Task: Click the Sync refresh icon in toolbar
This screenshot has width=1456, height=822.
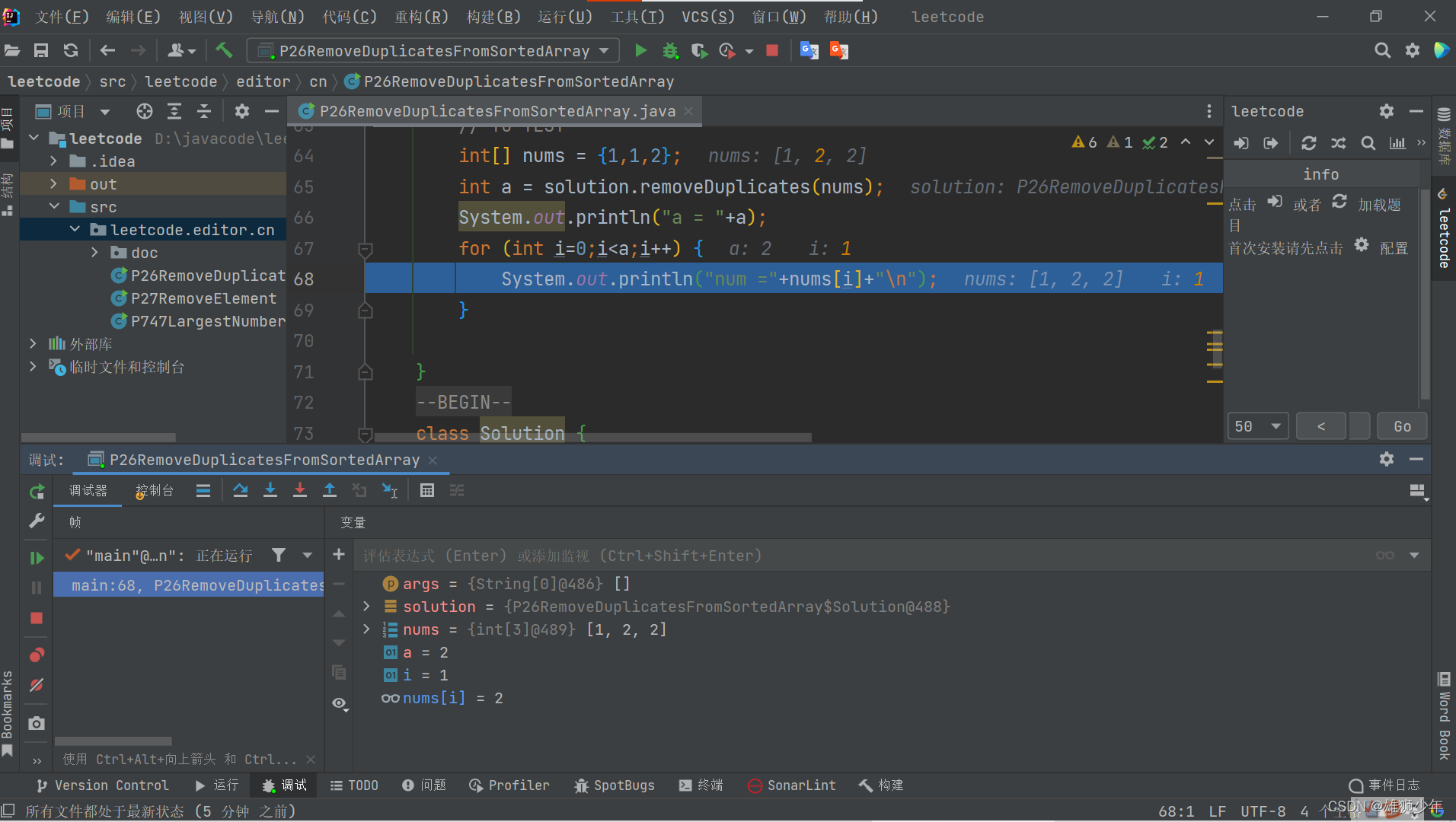Action: 71,50
